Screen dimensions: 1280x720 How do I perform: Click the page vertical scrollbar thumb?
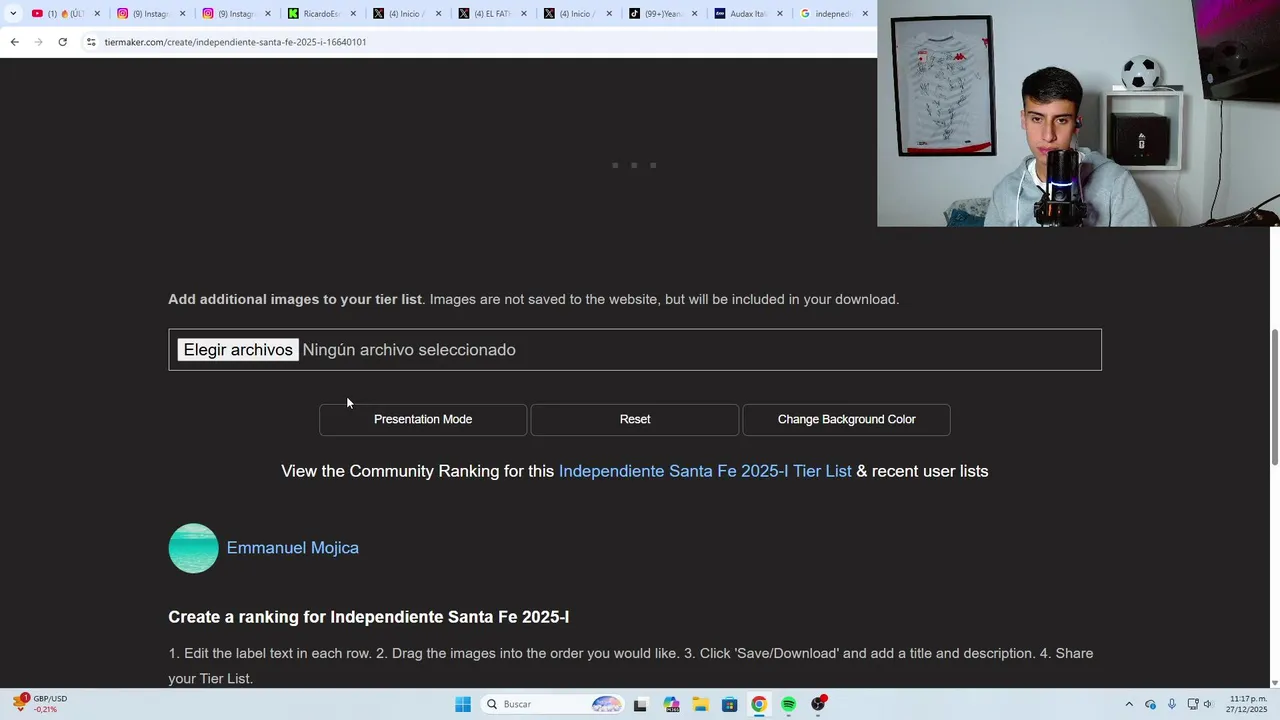1274,397
